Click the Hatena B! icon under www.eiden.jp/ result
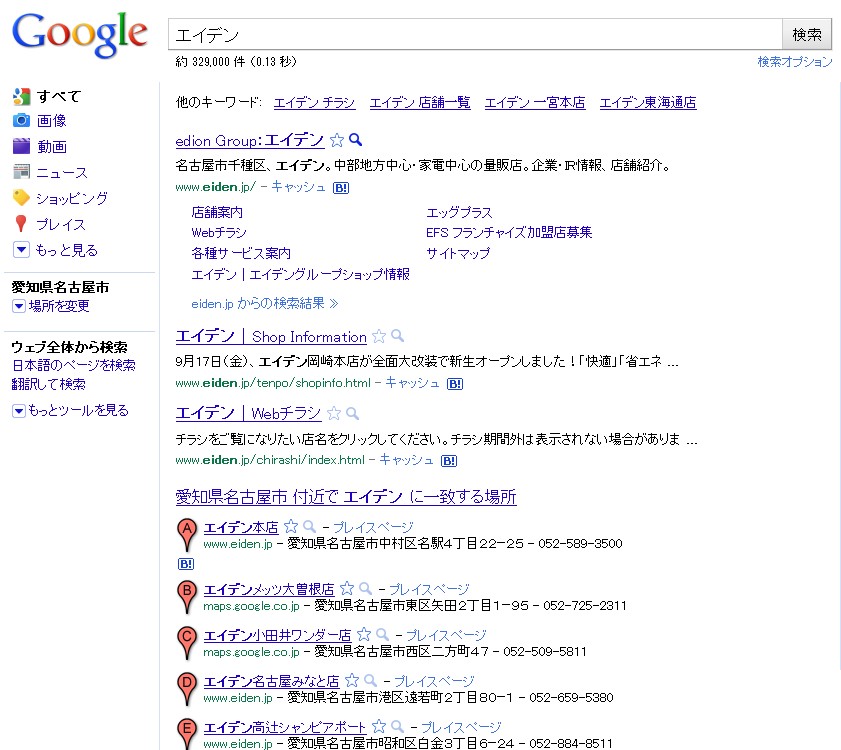Viewport: 841px width, 750px height. tap(340, 187)
